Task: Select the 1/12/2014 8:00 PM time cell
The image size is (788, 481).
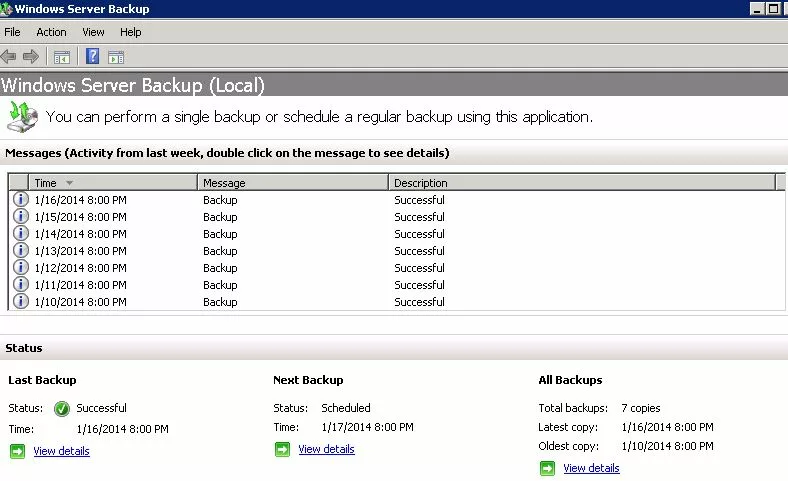Action: [80, 268]
